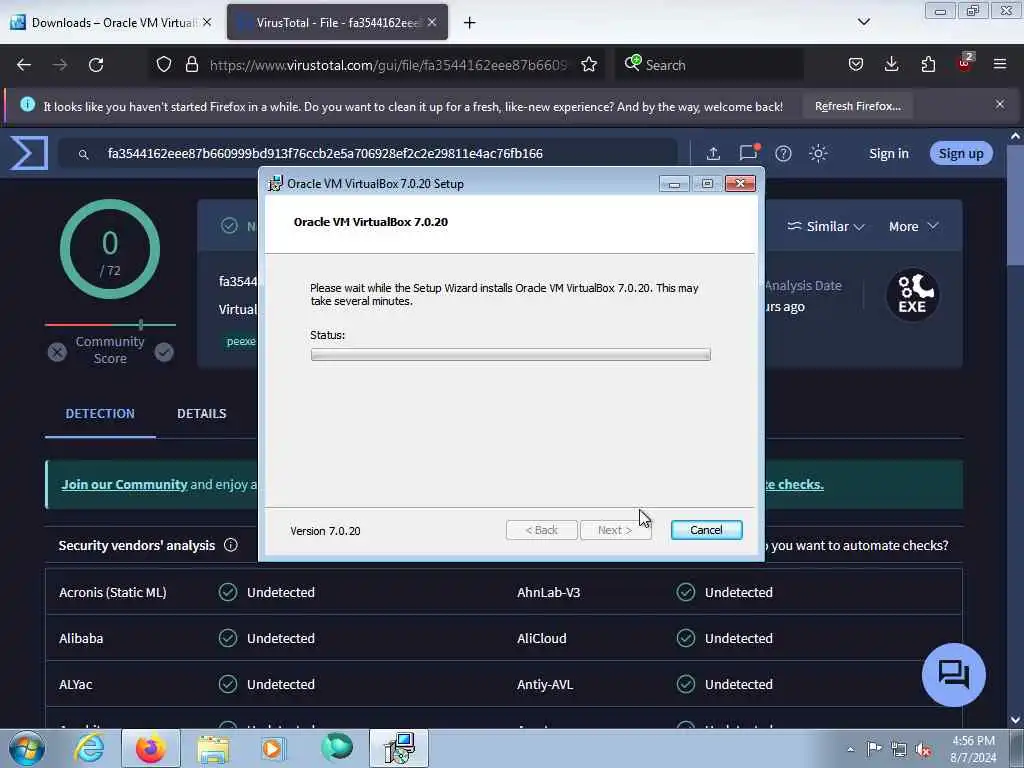
Task: Click the Acronis (Static ML) vendor name
Action: [113, 592]
